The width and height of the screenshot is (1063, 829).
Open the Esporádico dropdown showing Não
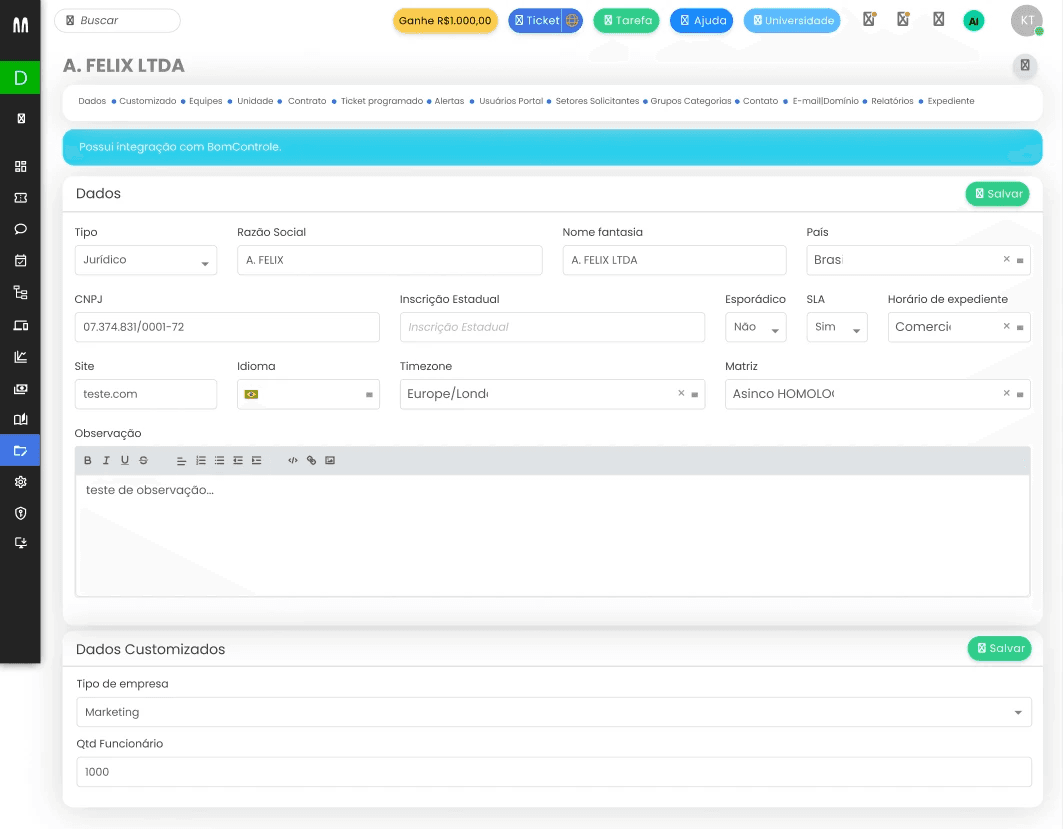(755, 327)
